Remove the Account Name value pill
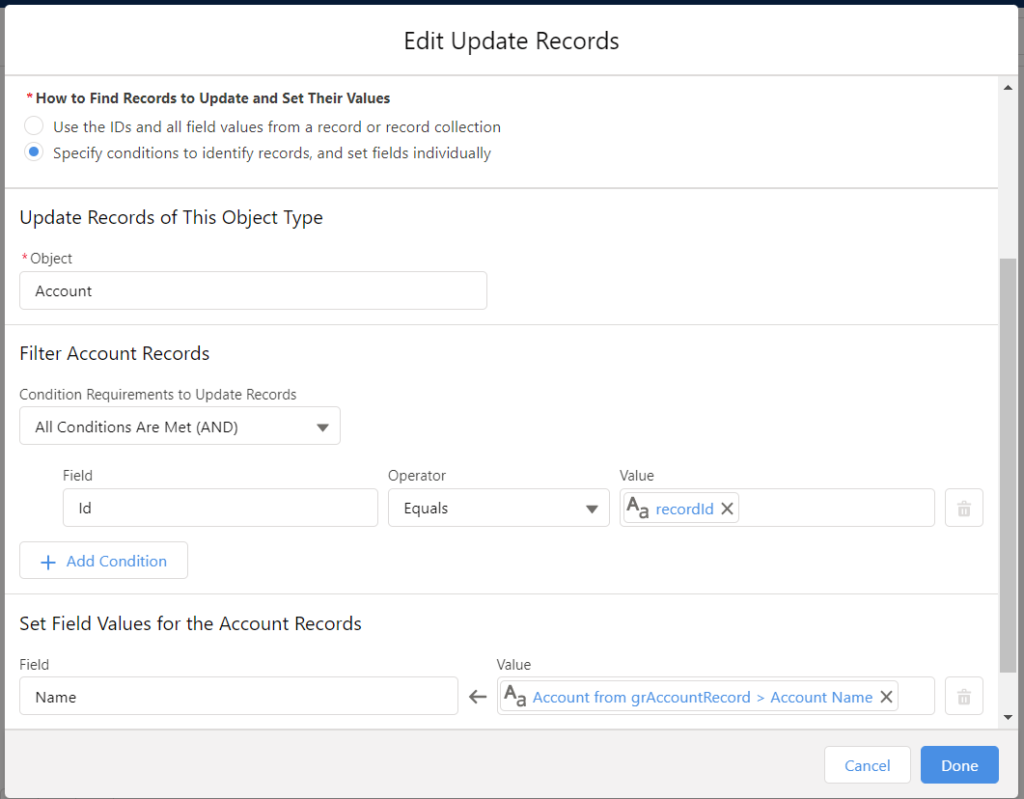 (886, 697)
